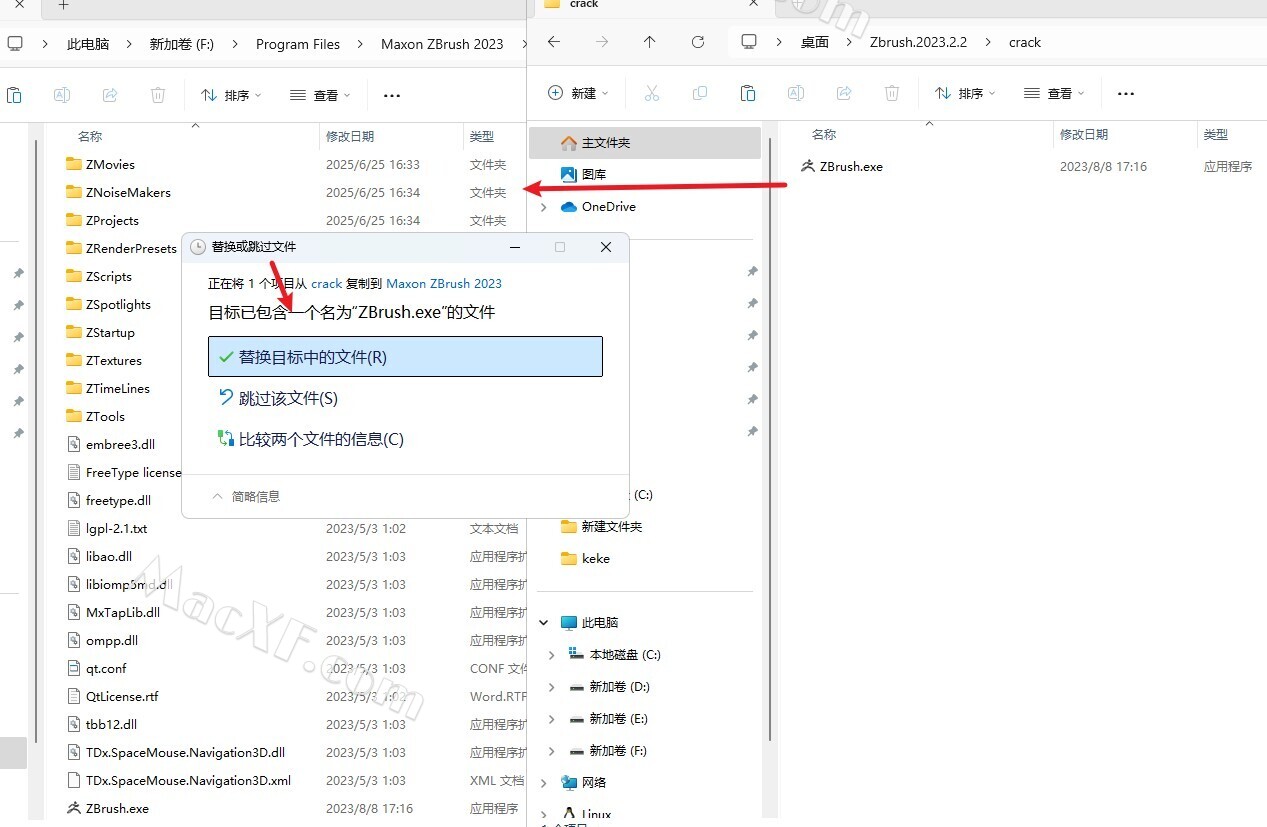Click the Copy icon in the crack window toolbar
Screen dimensions: 1267x827
click(700, 93)
